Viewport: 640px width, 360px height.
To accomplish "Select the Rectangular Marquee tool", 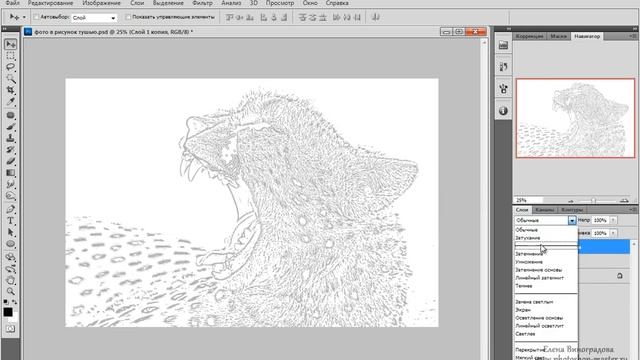I will (x=11, y=56).
